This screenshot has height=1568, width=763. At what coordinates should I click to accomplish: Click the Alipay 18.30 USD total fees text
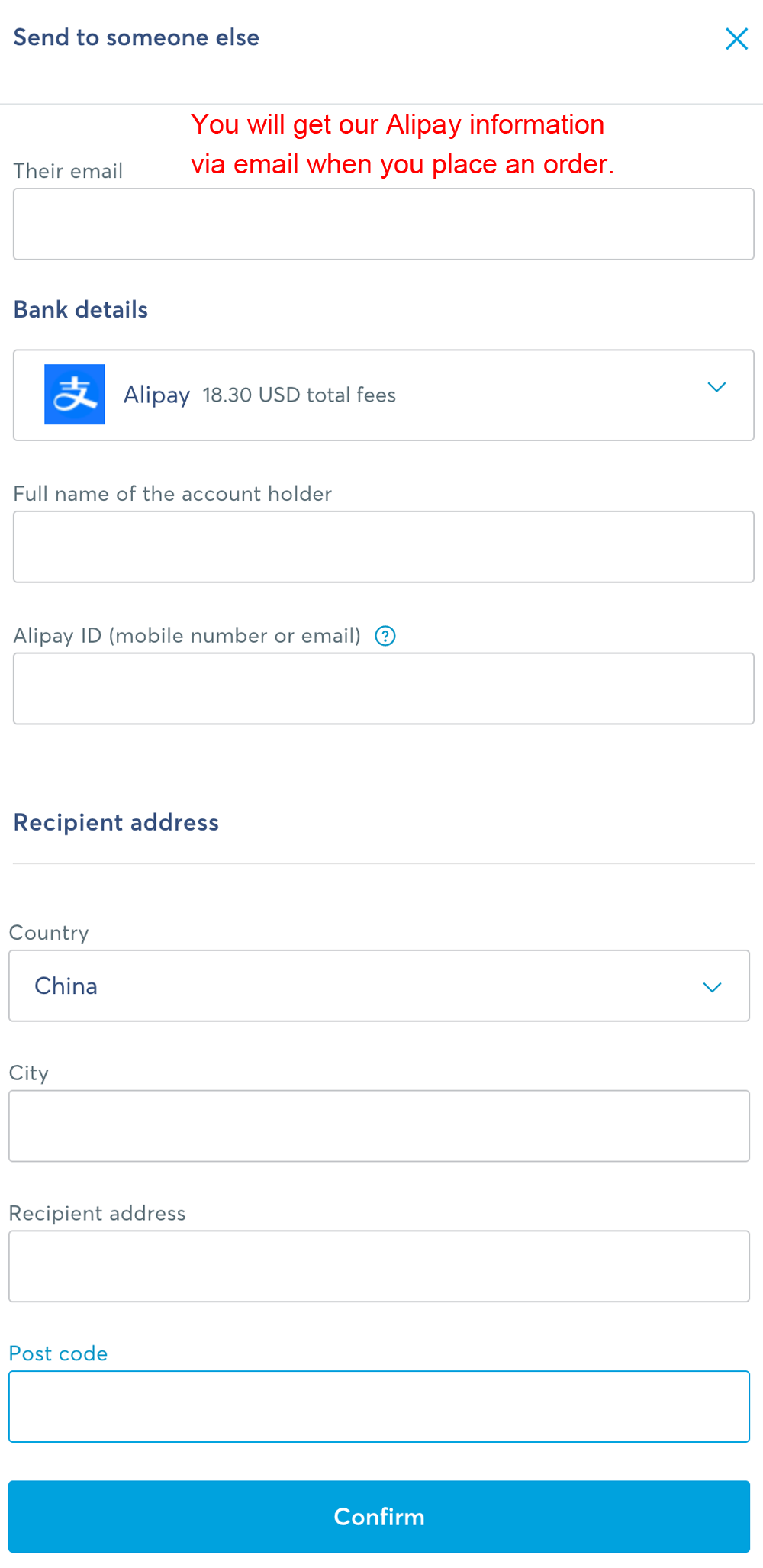(259, 395)
